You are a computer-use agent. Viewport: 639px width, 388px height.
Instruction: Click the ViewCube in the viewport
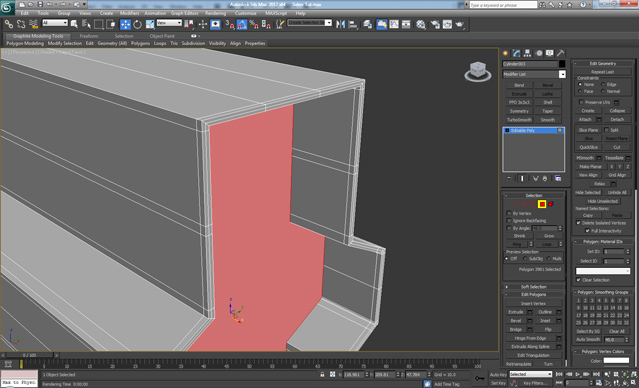point(478,71)
